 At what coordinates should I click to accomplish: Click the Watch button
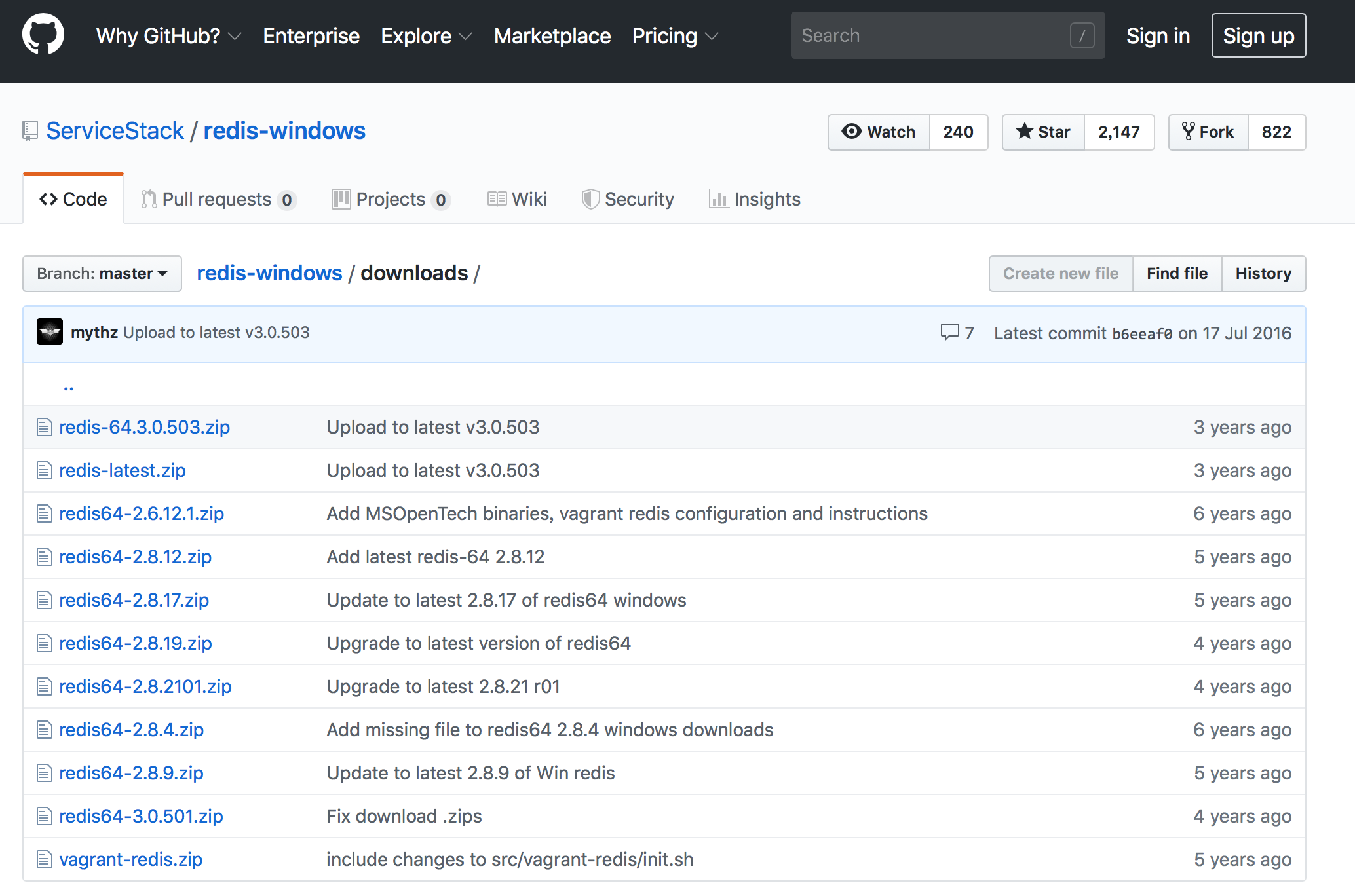click(x=879, y=132)
